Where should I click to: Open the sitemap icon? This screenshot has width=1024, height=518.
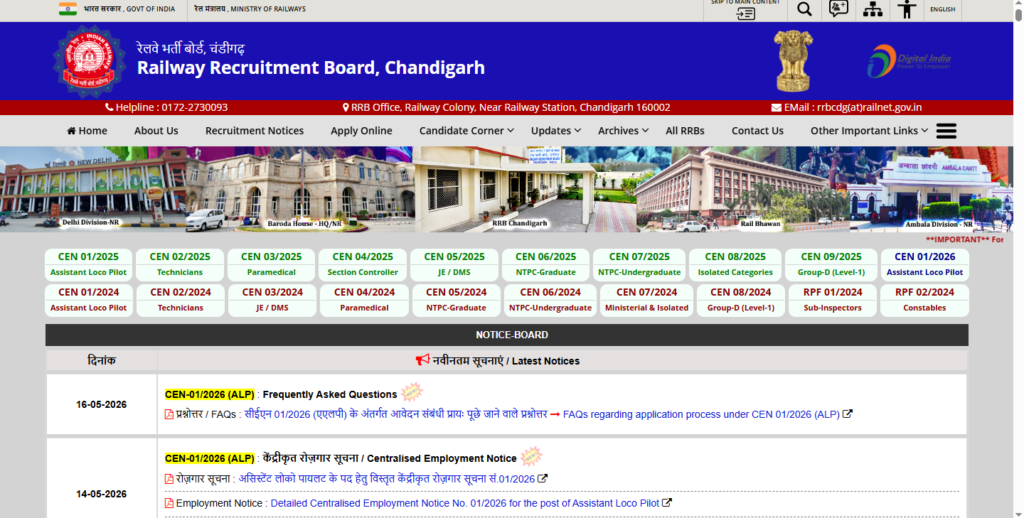coord(872,9)
